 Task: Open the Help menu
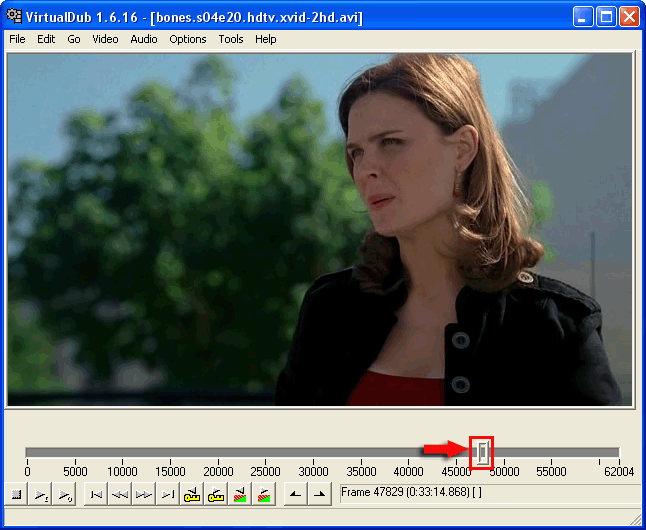pos(266,39)
